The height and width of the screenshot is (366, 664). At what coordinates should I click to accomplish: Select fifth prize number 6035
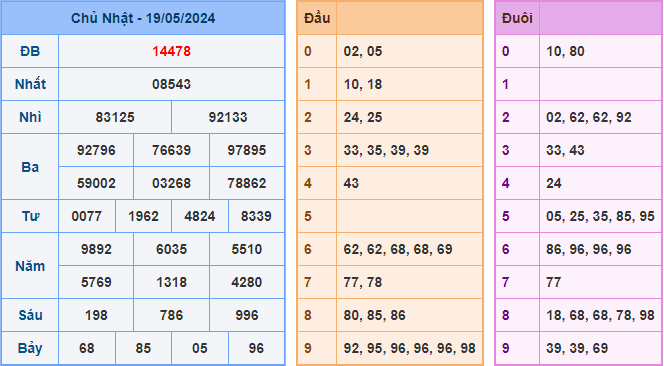(x=172, y=250)
